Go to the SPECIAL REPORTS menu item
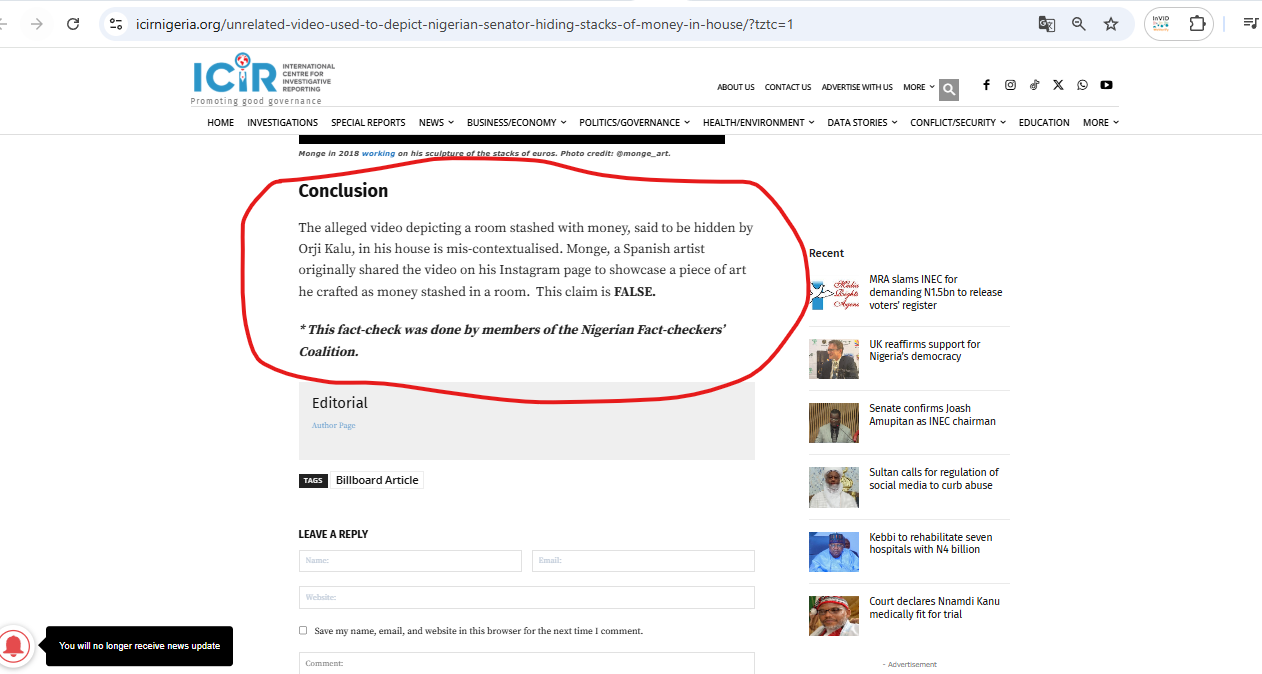 368,123
